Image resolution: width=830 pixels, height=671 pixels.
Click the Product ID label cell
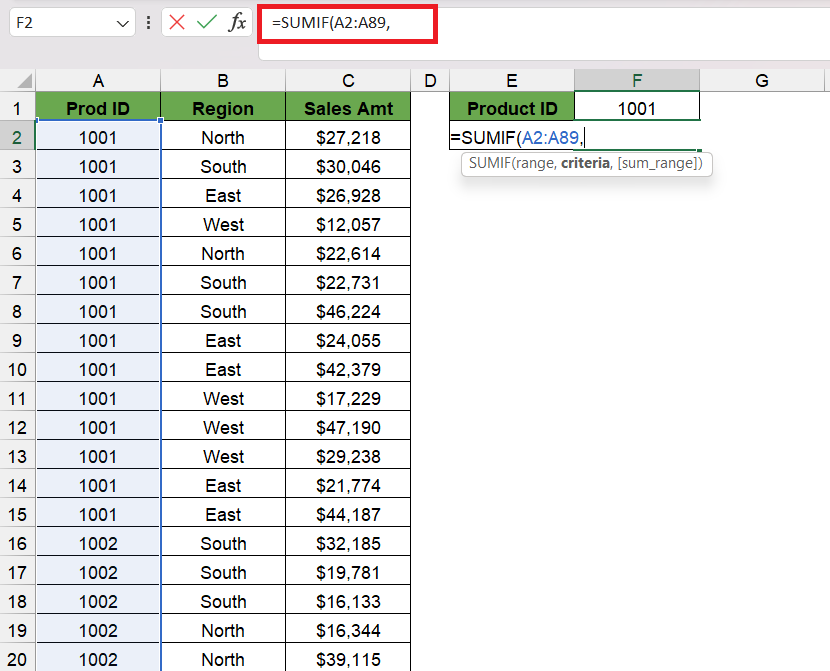pos(512,108)
